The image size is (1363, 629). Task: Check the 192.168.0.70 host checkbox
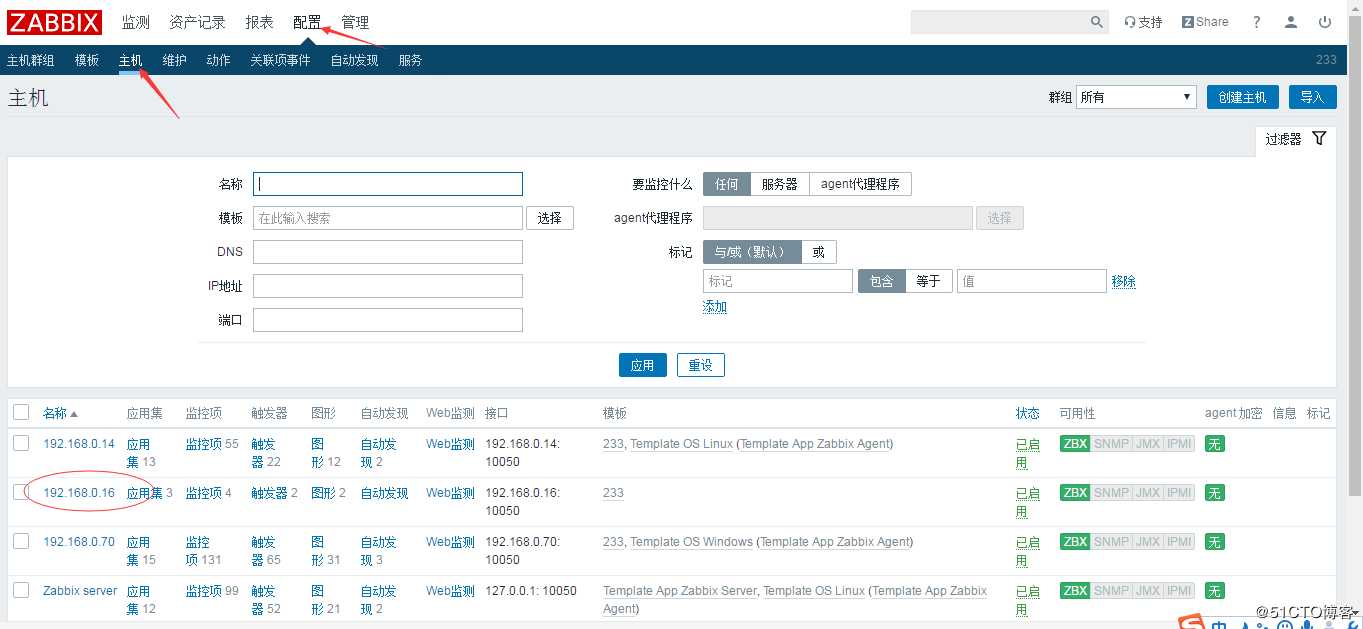(21, 540)
